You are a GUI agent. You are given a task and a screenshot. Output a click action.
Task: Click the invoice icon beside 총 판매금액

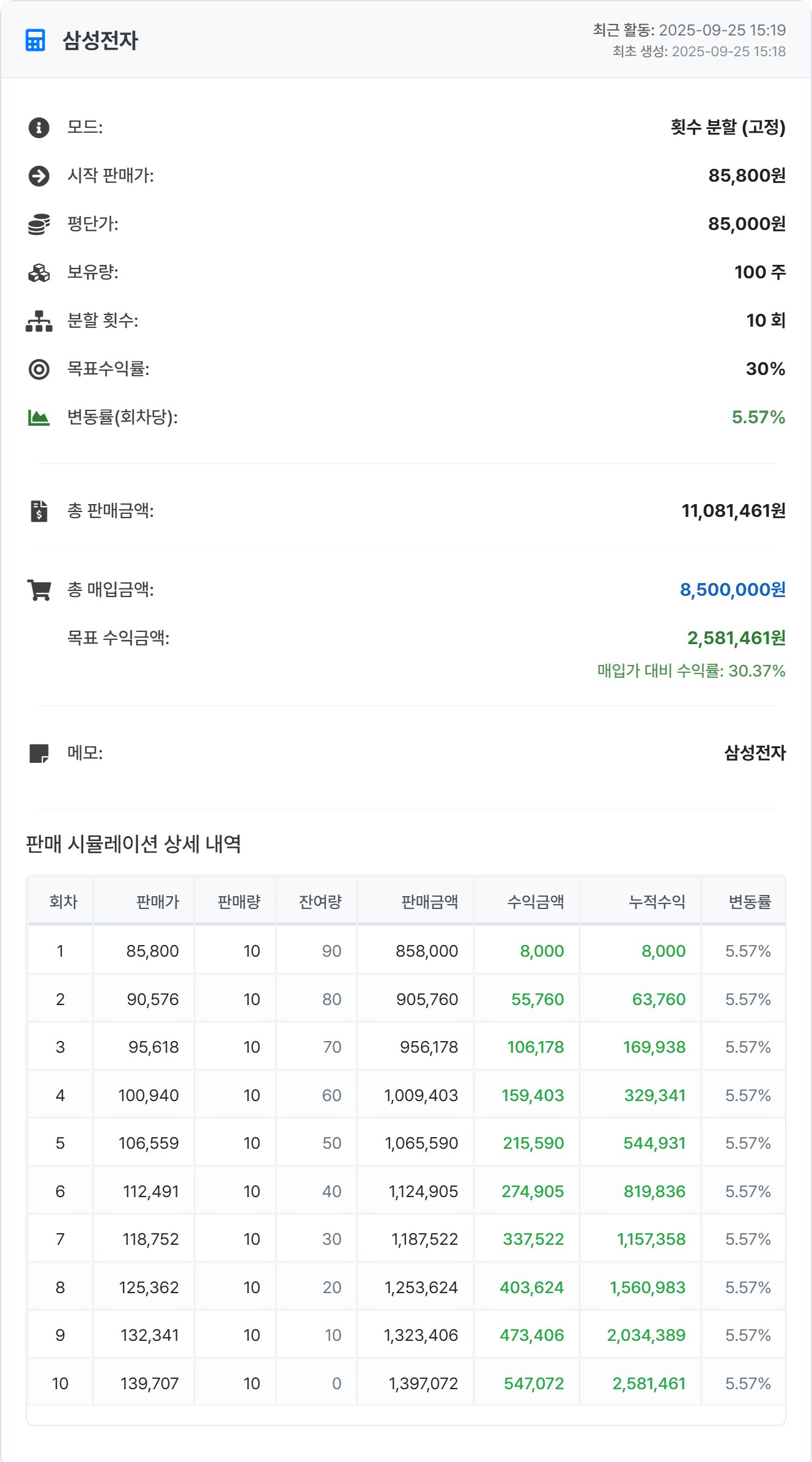point(39,511)
